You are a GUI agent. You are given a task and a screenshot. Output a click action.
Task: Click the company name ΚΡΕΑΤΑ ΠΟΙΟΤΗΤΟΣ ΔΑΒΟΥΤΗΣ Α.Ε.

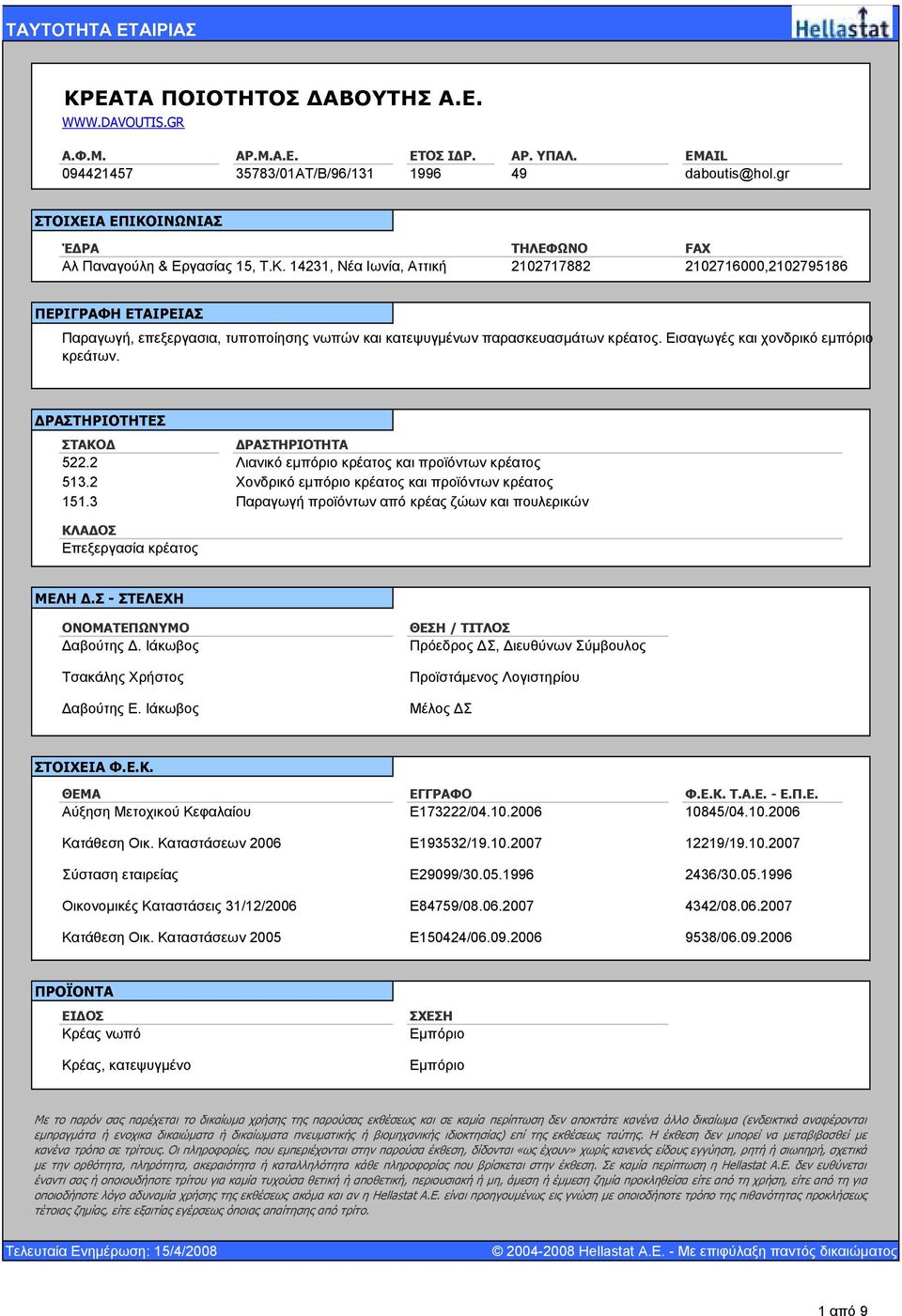272,98
